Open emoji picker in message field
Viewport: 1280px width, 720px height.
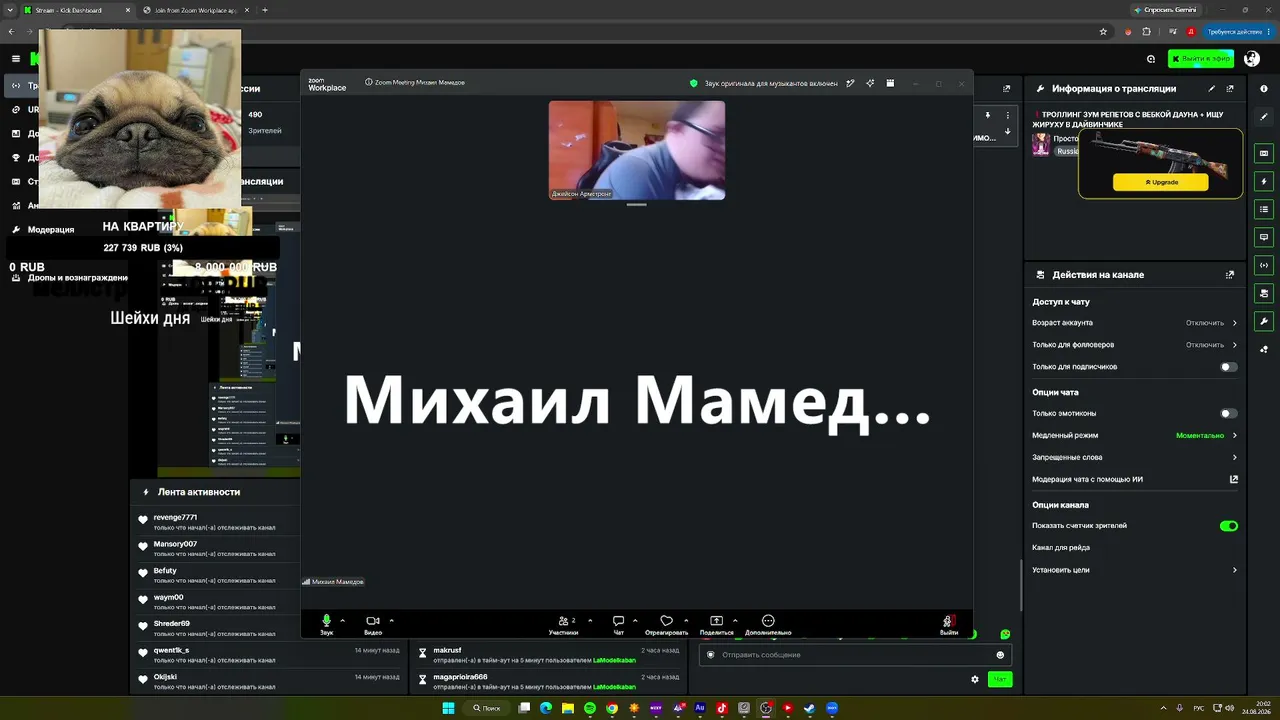click(x=1000, y=655)
